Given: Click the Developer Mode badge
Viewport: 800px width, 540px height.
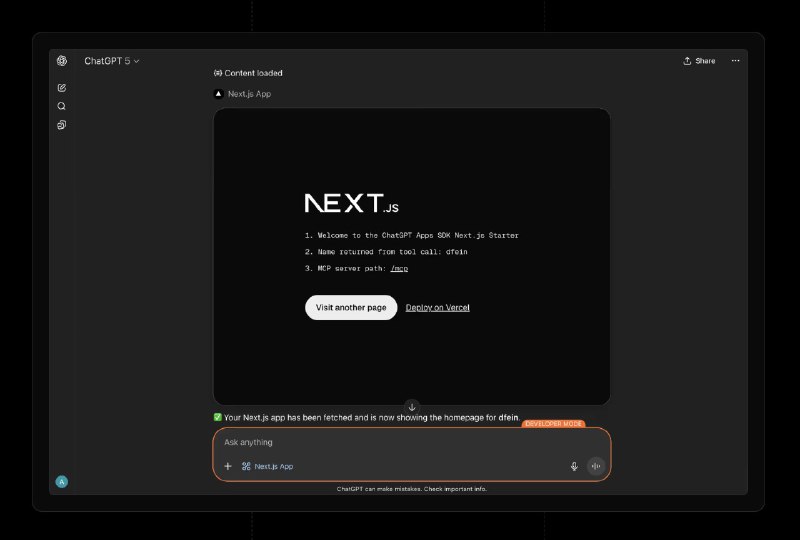Looking at the screenshot, I should tap(553, 424).
